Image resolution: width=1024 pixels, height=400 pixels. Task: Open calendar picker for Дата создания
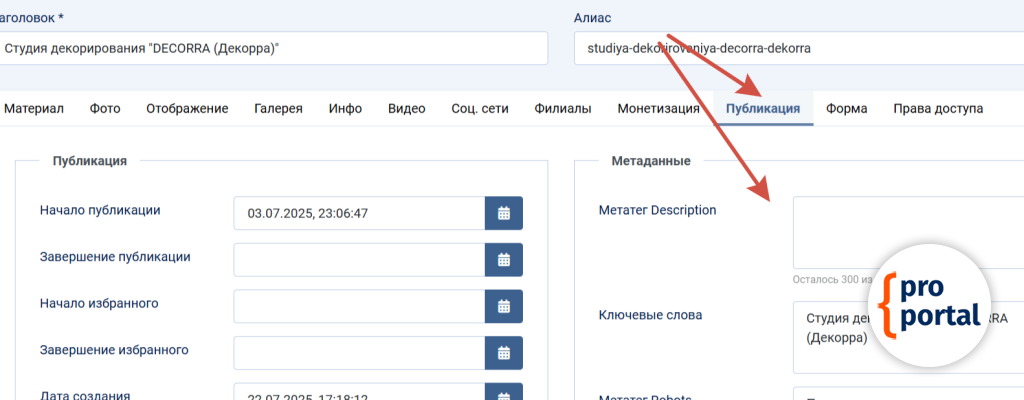click(504, 393)
